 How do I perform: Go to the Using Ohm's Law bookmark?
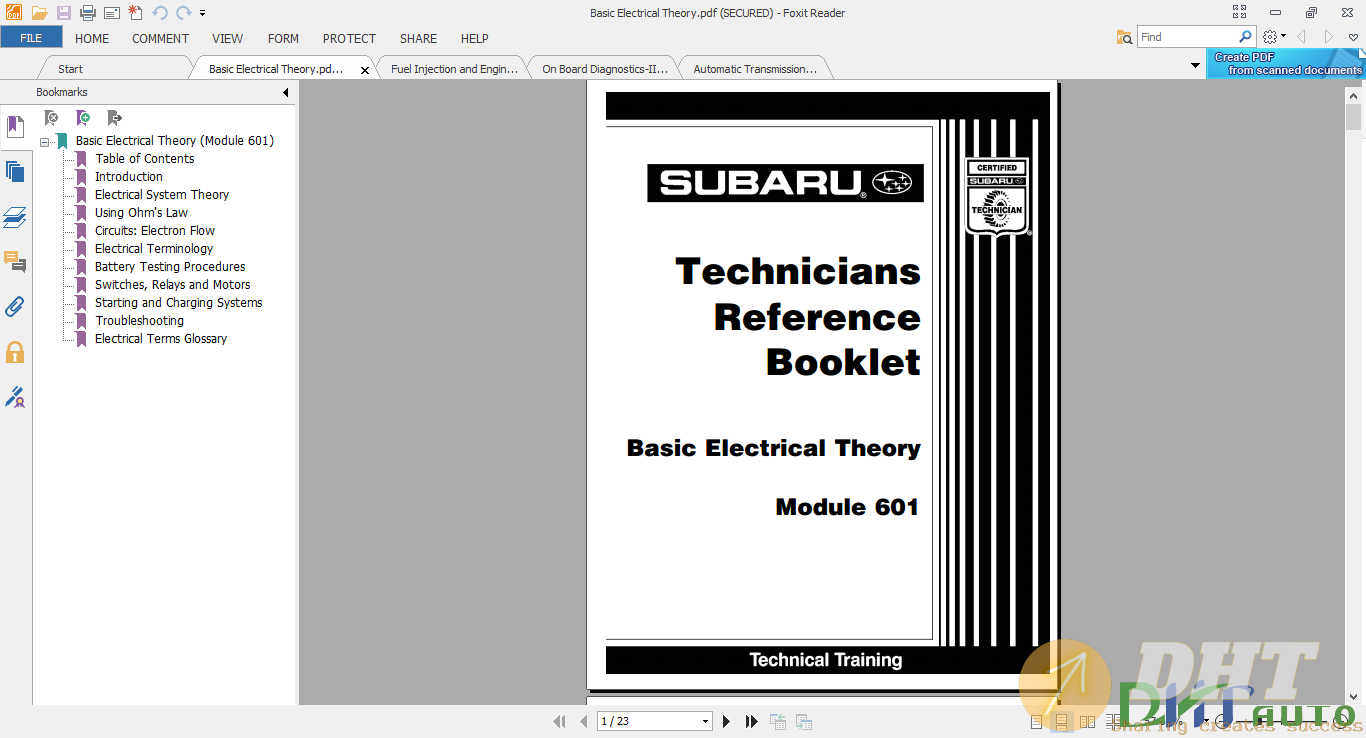[141, 213]
